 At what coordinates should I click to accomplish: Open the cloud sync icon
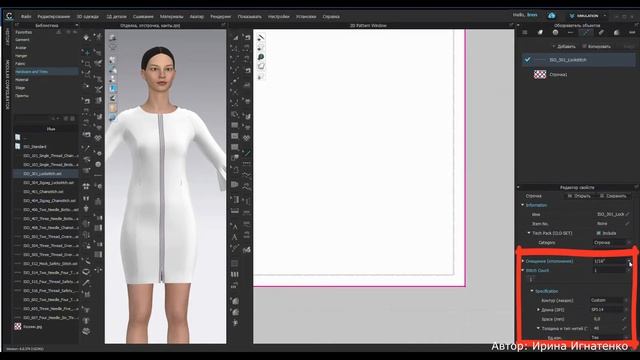551,16
